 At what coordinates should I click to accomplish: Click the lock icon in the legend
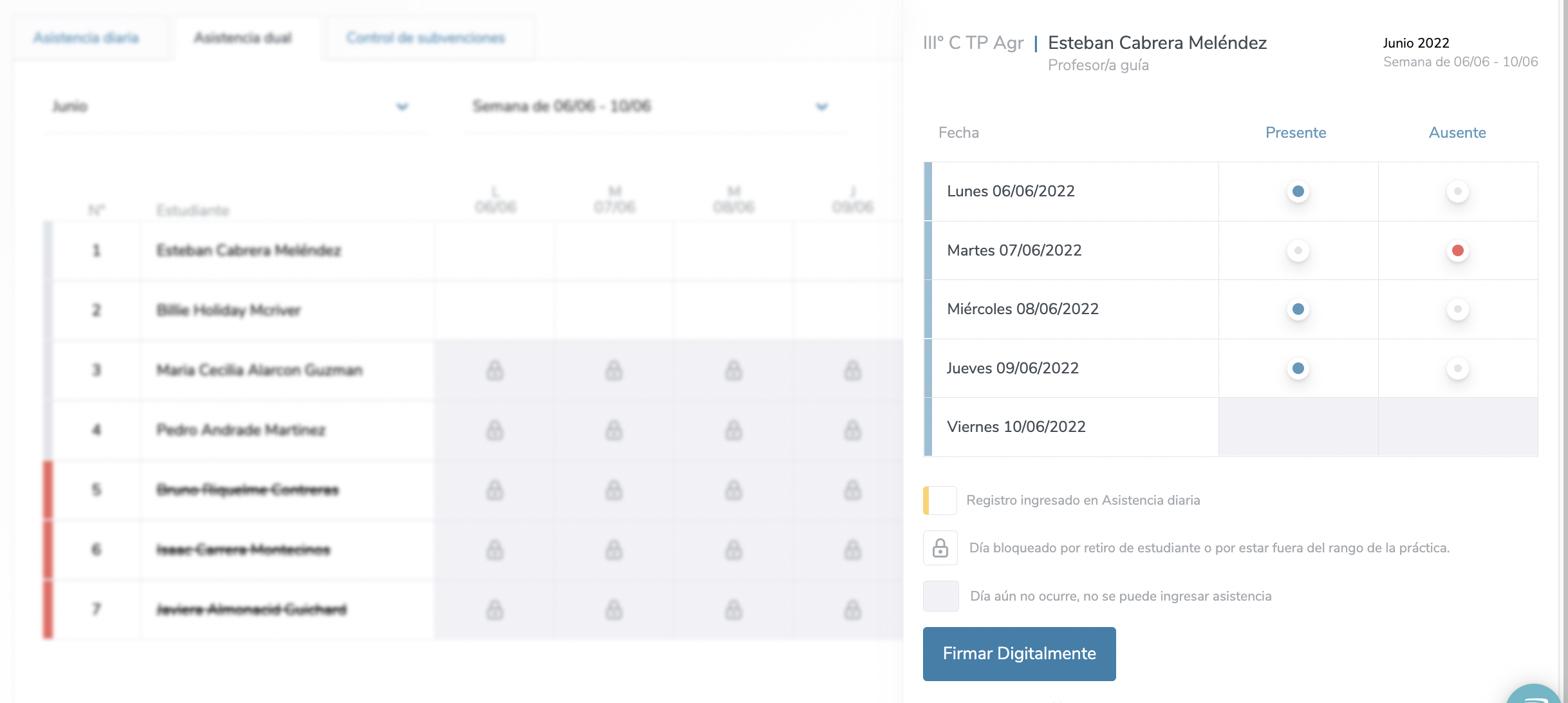click(x=940, y=548)
